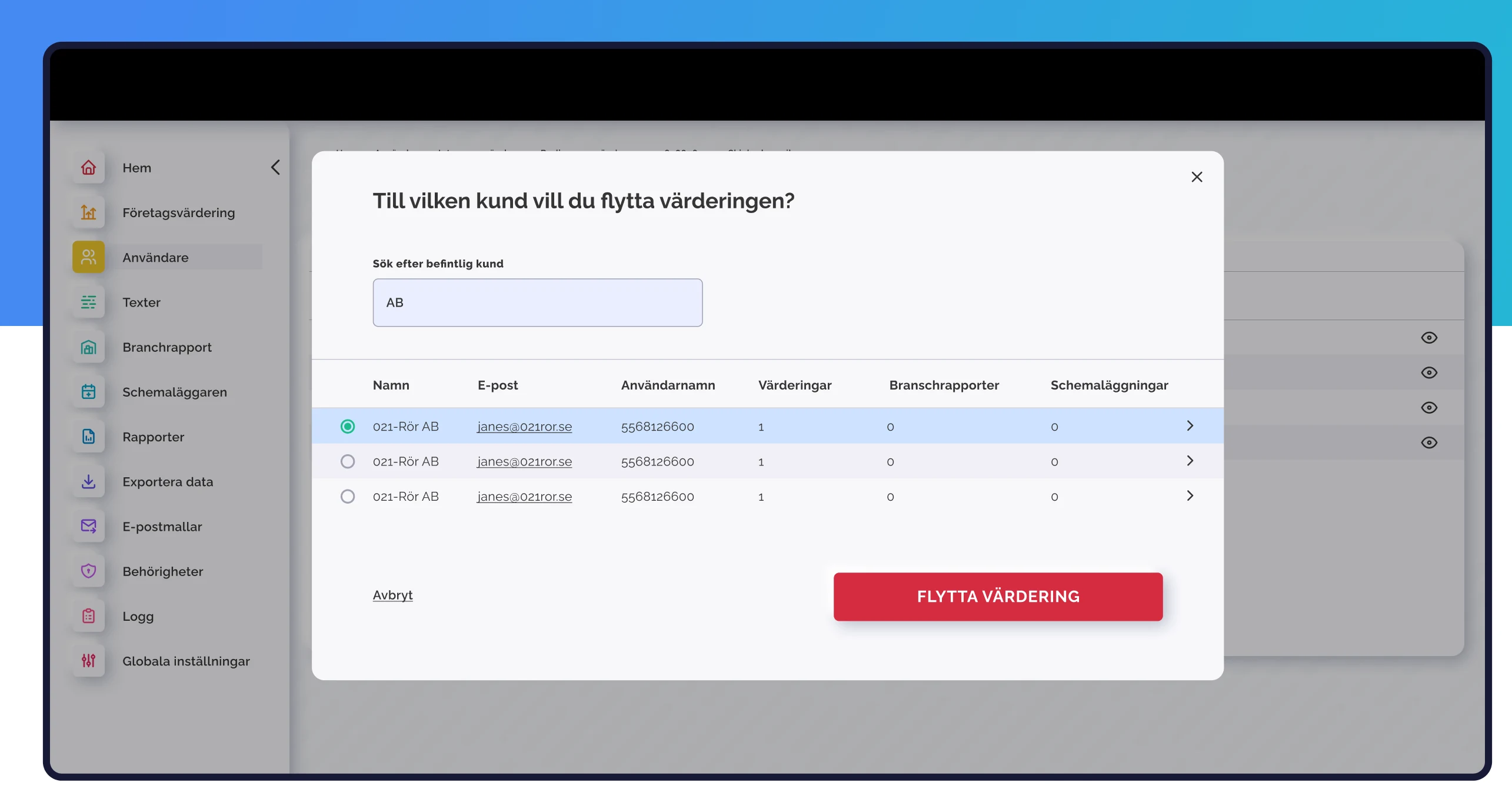Screen dimensions: 1512x812
Task: Open the Hem home icon
Action: click(88, 168)
